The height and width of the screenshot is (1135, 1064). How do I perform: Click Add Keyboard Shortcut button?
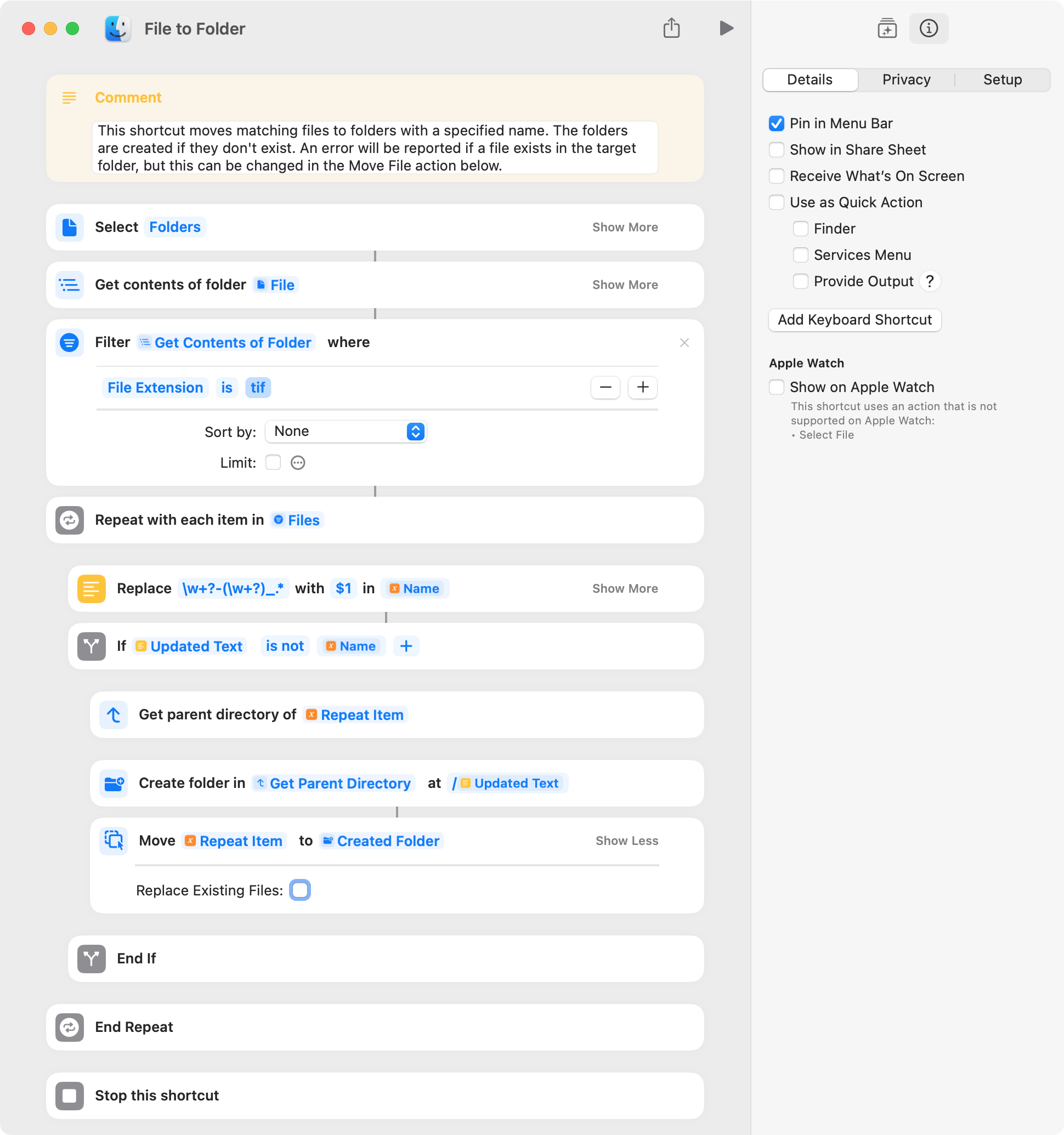[x=854, y=320]
